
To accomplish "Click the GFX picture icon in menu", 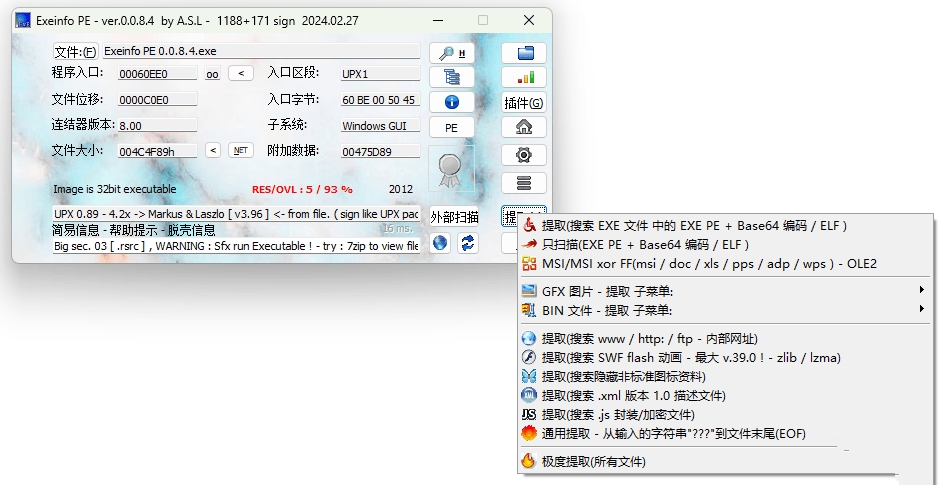I will click(x=529, y=290).
